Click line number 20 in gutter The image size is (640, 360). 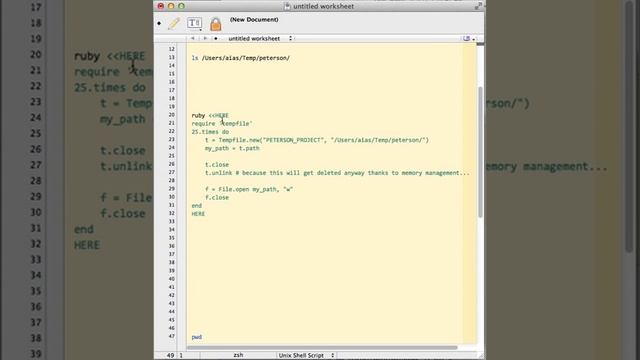pyautogui.click(x=172, y=115)
